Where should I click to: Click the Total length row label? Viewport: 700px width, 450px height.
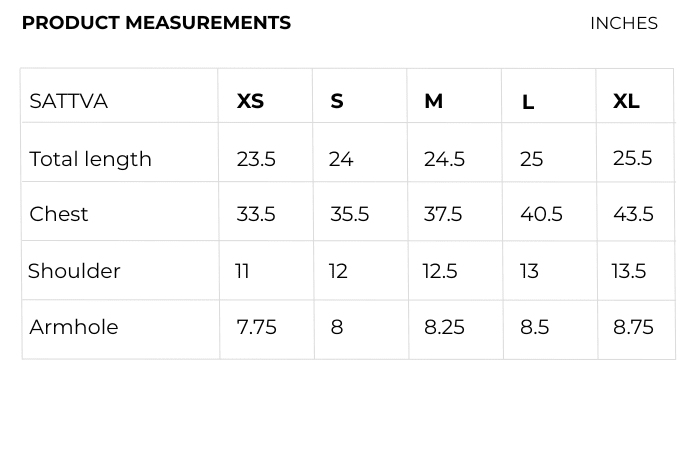pyautogui.click(x=90, y=159)
